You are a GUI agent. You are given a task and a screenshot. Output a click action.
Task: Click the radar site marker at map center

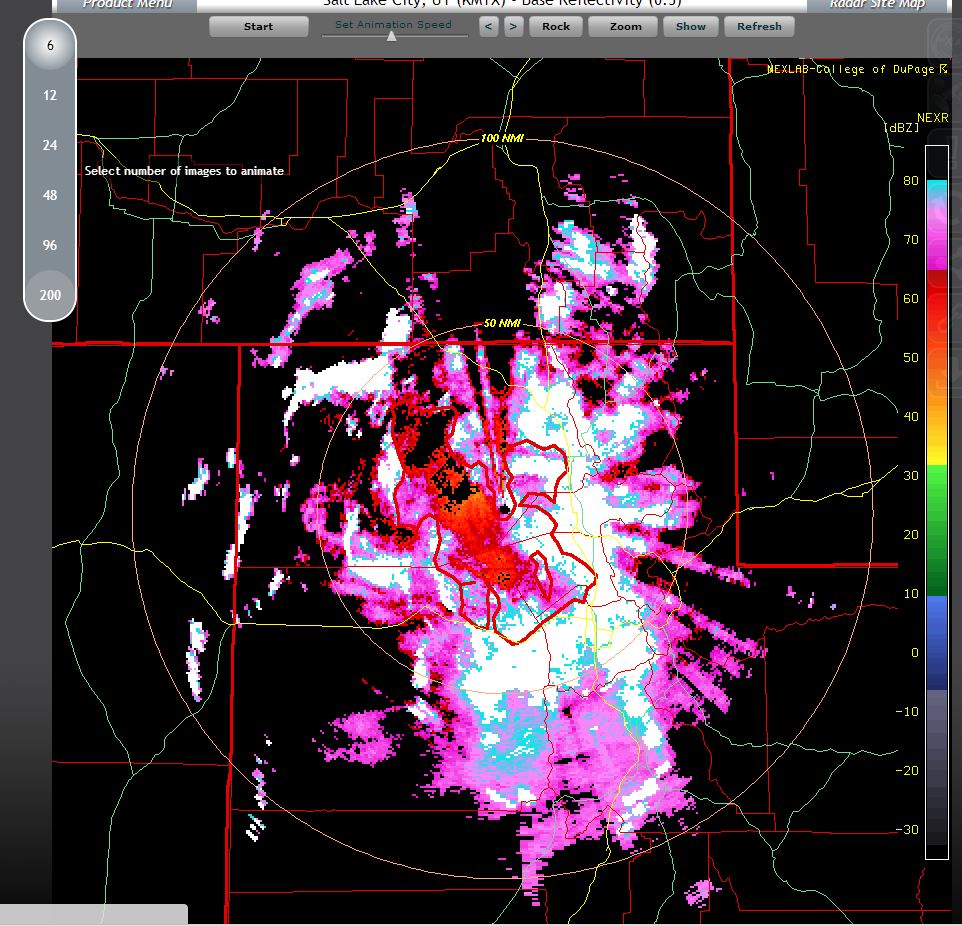[x=505, y=510]
